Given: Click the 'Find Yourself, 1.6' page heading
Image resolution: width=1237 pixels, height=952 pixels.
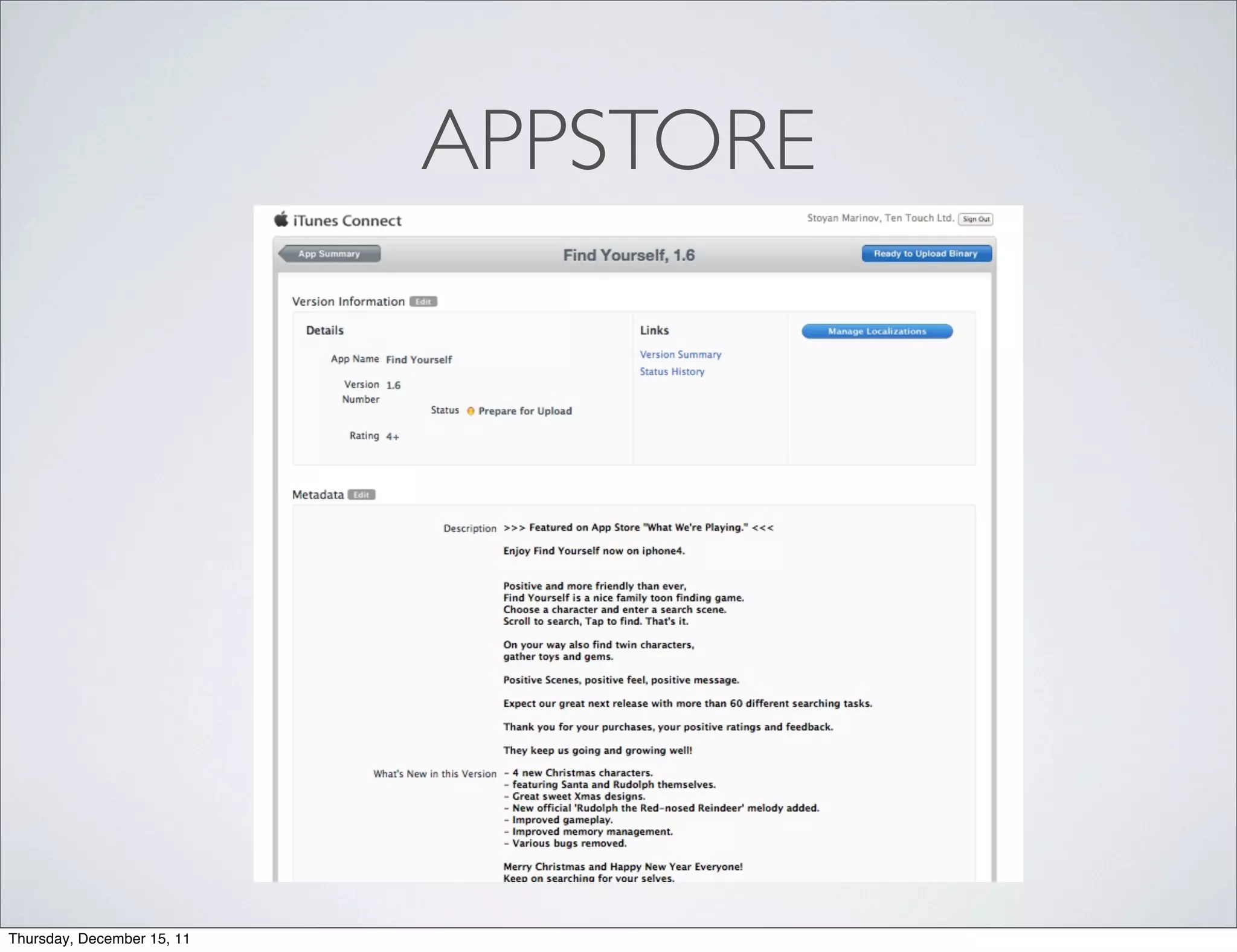Looking at the screenshot, I should (629, 255).
